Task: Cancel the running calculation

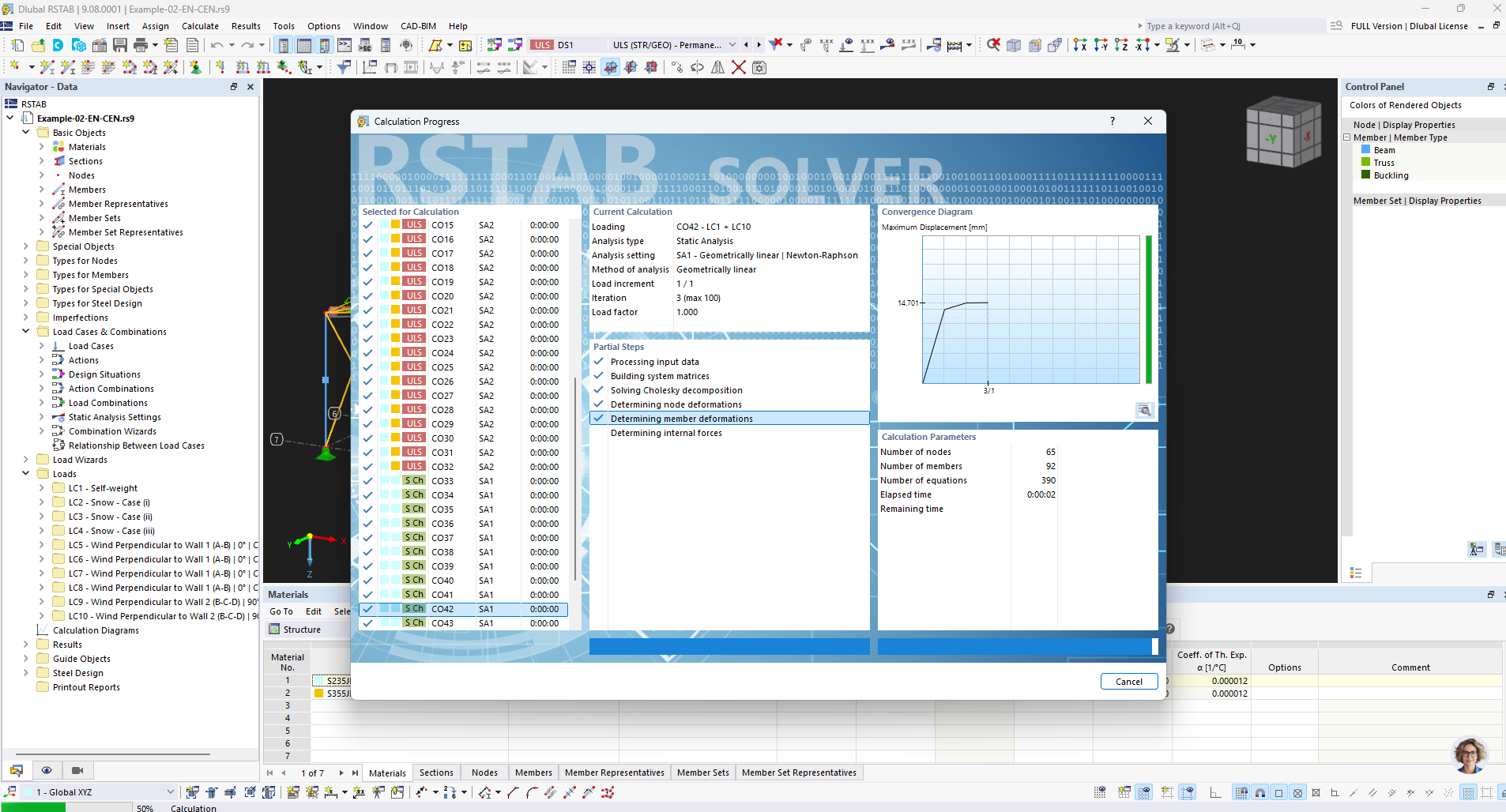Action: pos(1128,682)
